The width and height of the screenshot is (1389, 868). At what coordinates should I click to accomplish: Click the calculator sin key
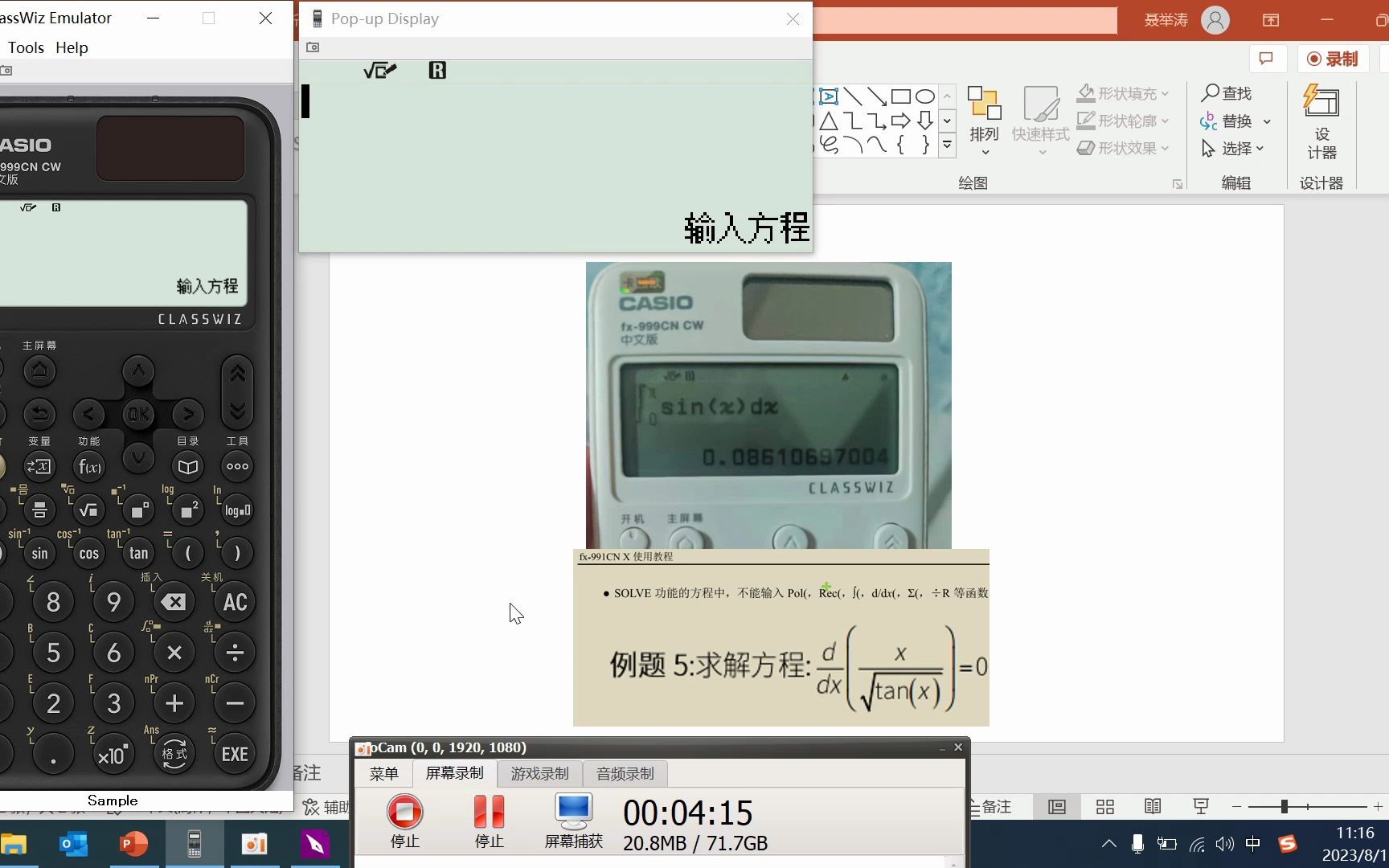39,553
